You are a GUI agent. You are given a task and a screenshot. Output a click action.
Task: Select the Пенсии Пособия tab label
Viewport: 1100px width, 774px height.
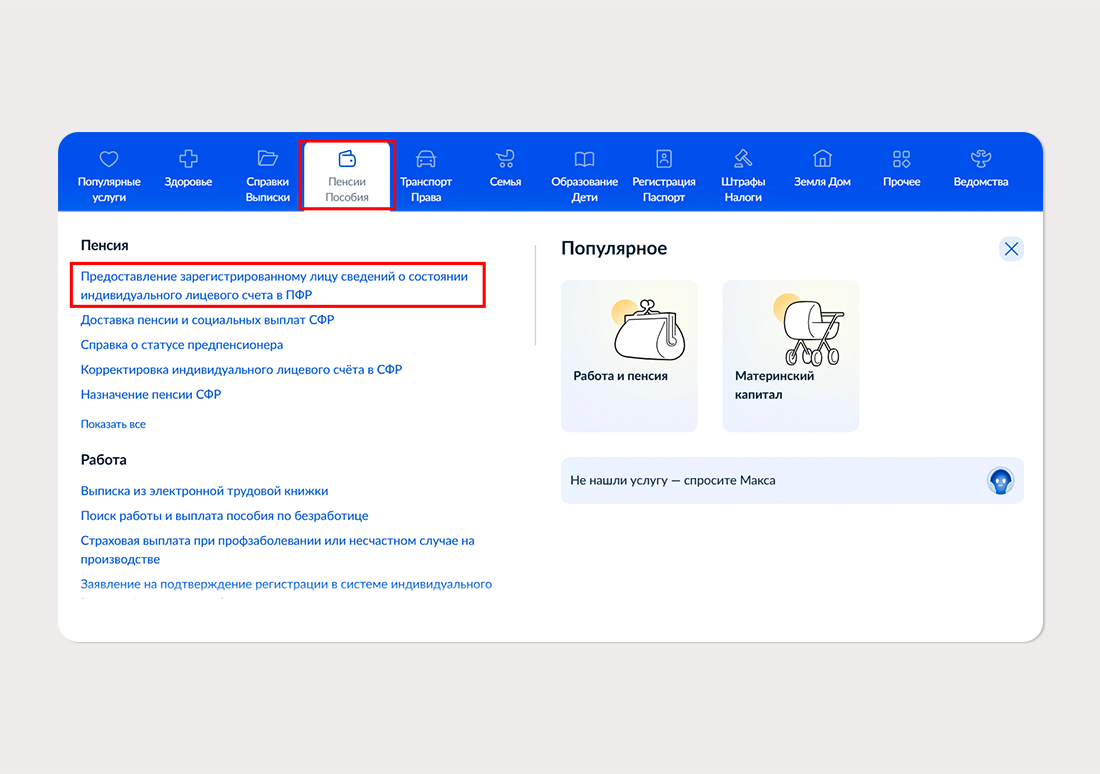(x=347, y=189)
